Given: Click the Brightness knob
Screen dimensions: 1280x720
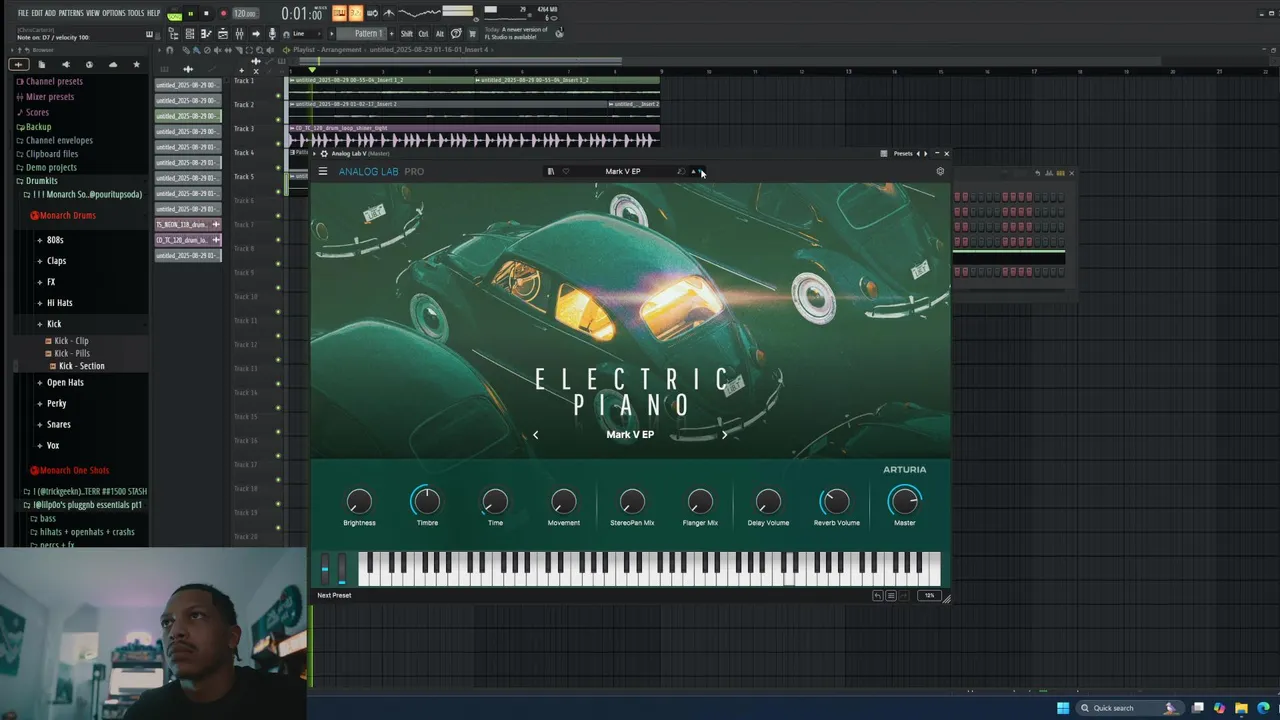Looking at the screenshot, I should point(359,502).
